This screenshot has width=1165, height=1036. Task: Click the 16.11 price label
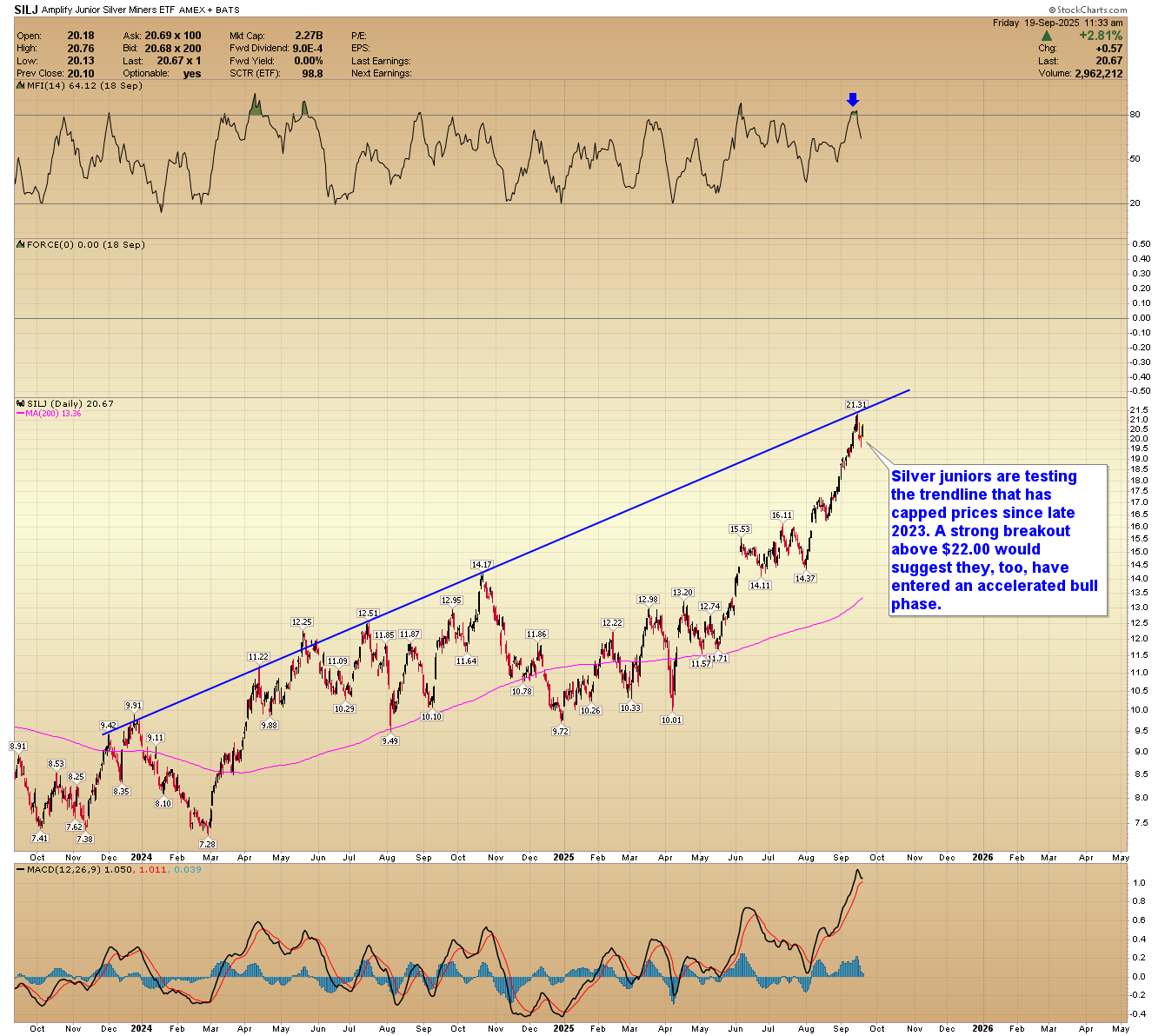pos(782,515)
